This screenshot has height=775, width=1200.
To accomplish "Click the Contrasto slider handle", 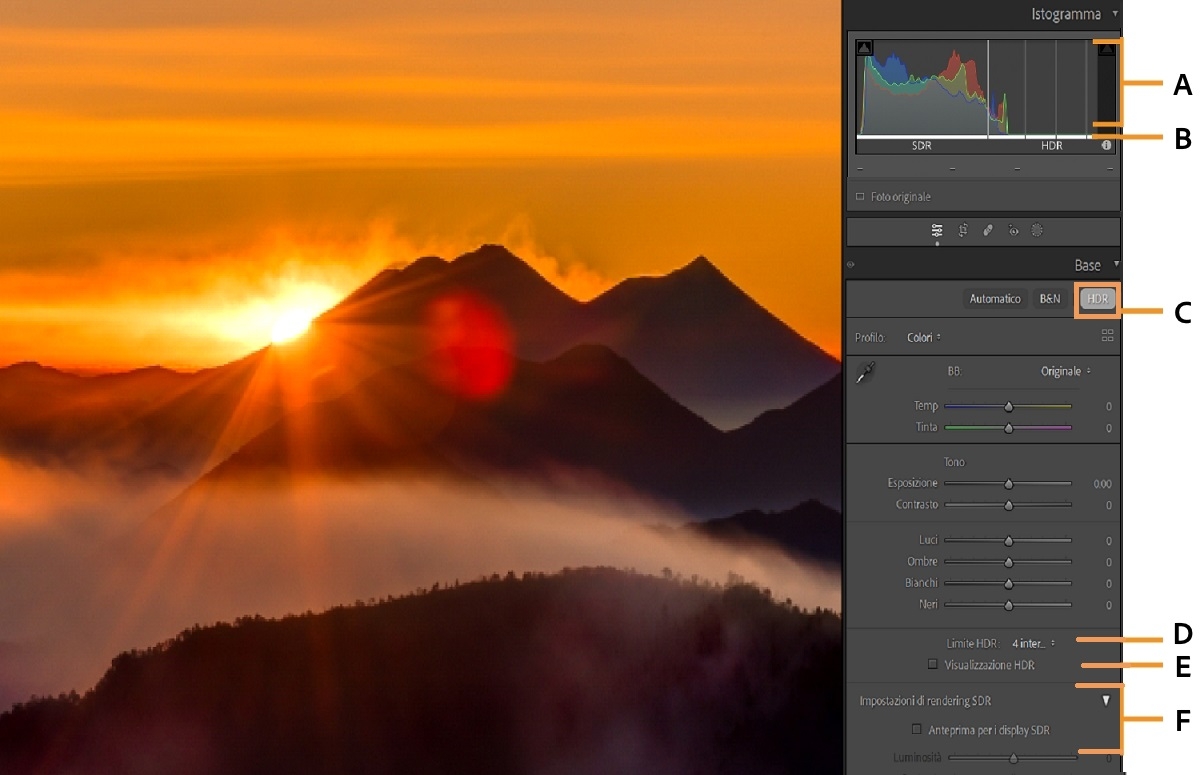I will 1008,505.
